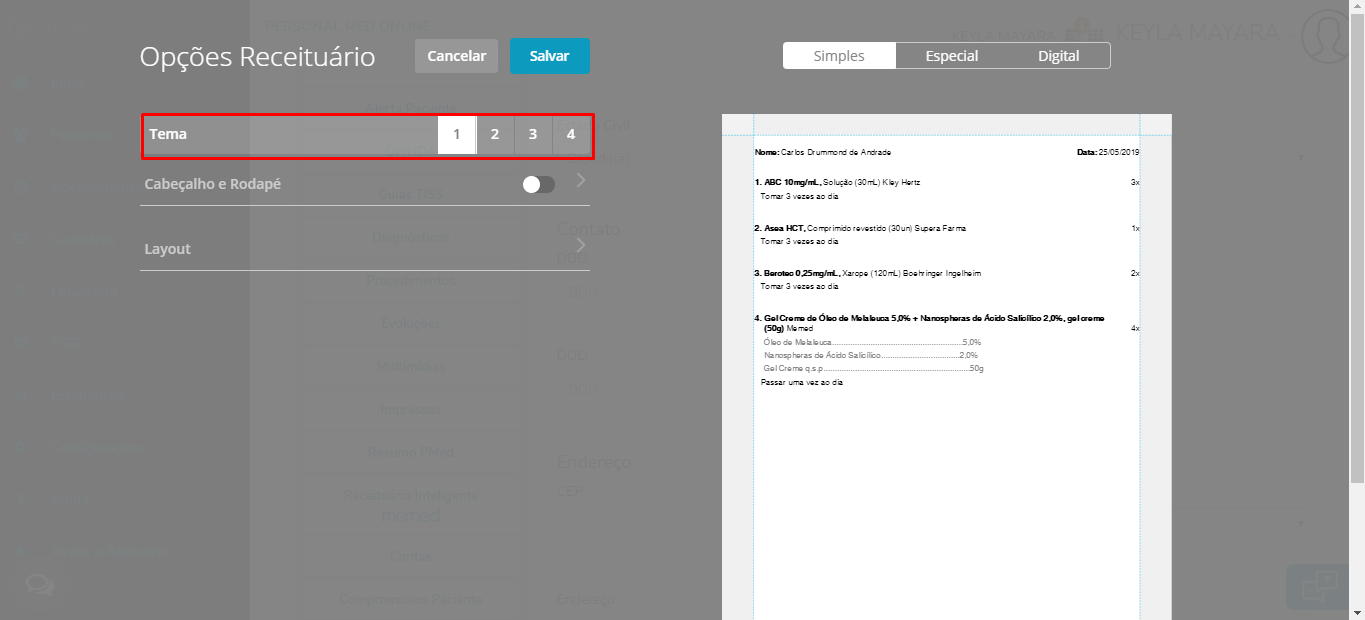Screen dimensions: 1365x620
Task: Open Resumo PMed in background menu
Action: point(411,452)
